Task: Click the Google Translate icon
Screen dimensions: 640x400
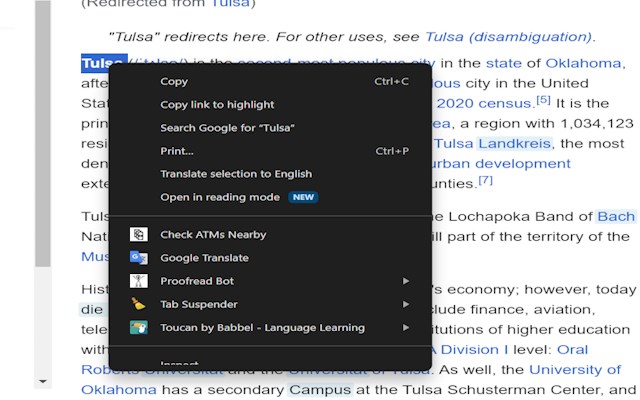Action: click(139, 258)
